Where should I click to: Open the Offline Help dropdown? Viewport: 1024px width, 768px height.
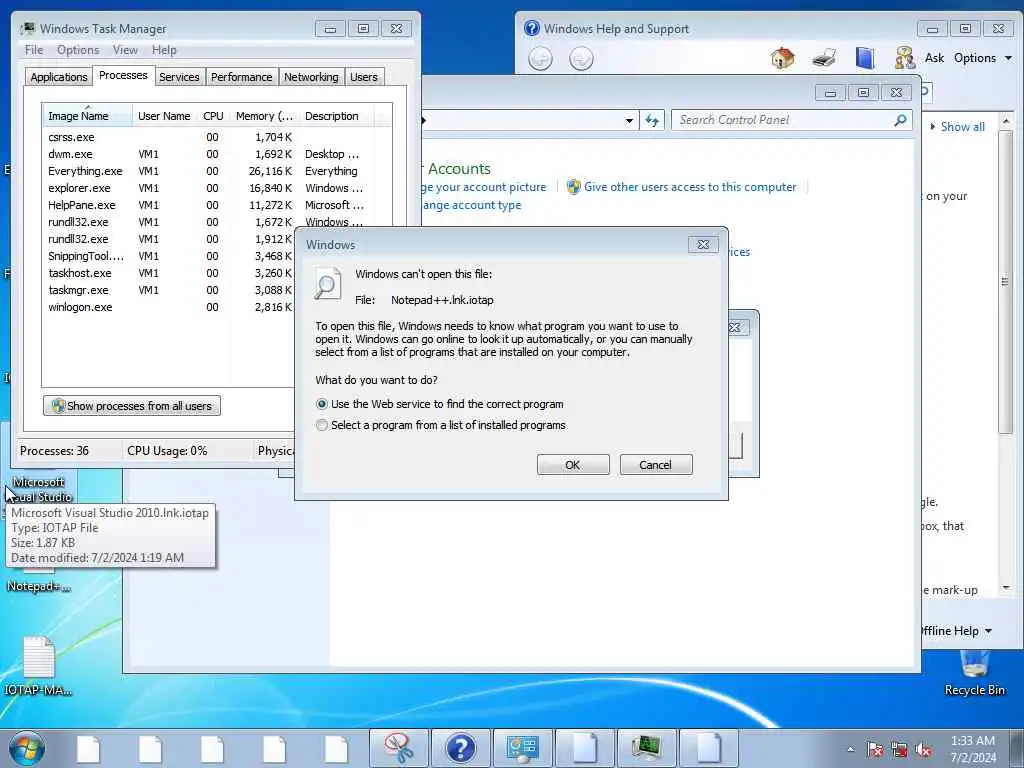tap(956, 631)
